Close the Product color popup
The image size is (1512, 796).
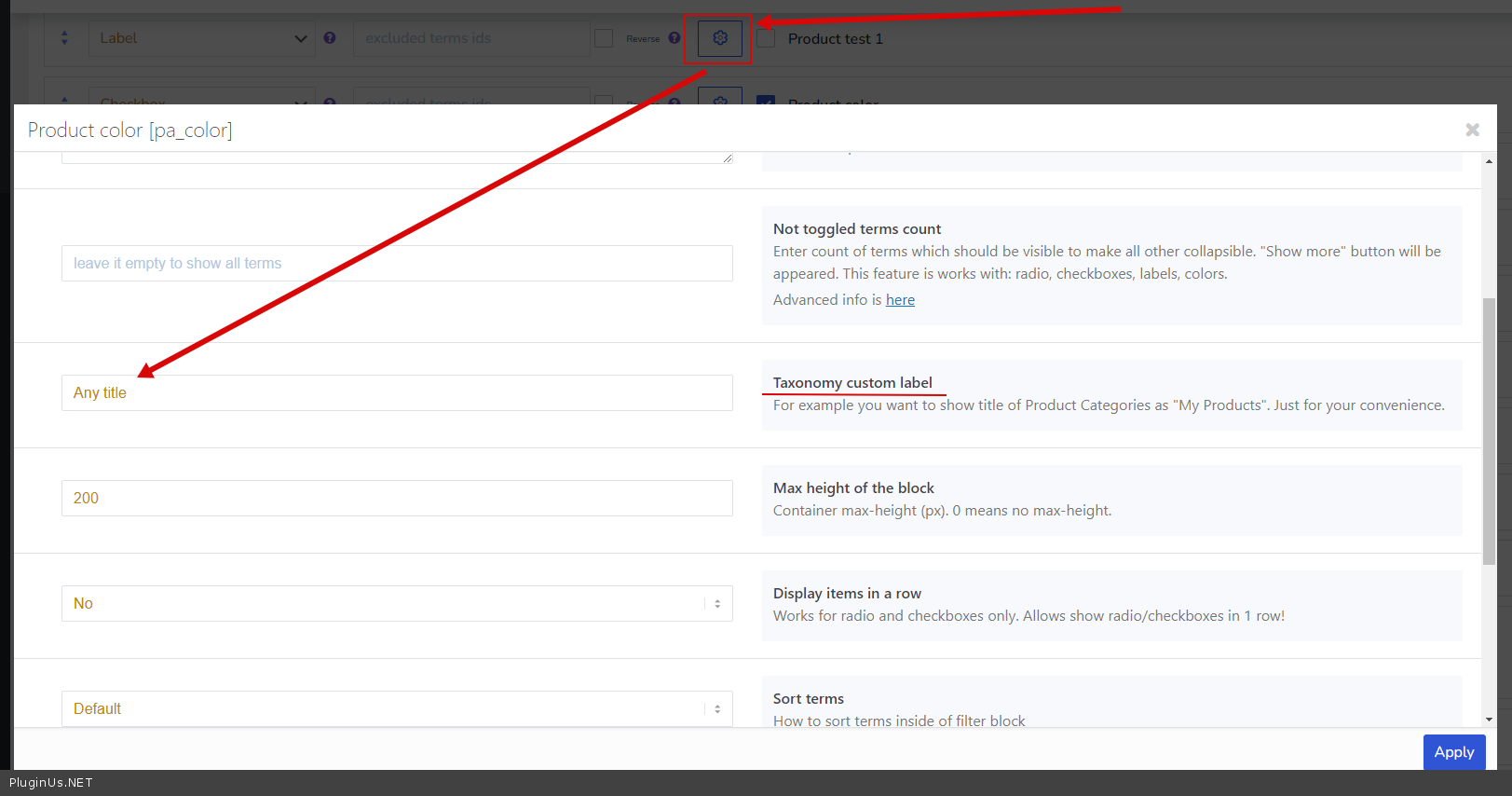pyautogui.click(x=1472, y=130)
